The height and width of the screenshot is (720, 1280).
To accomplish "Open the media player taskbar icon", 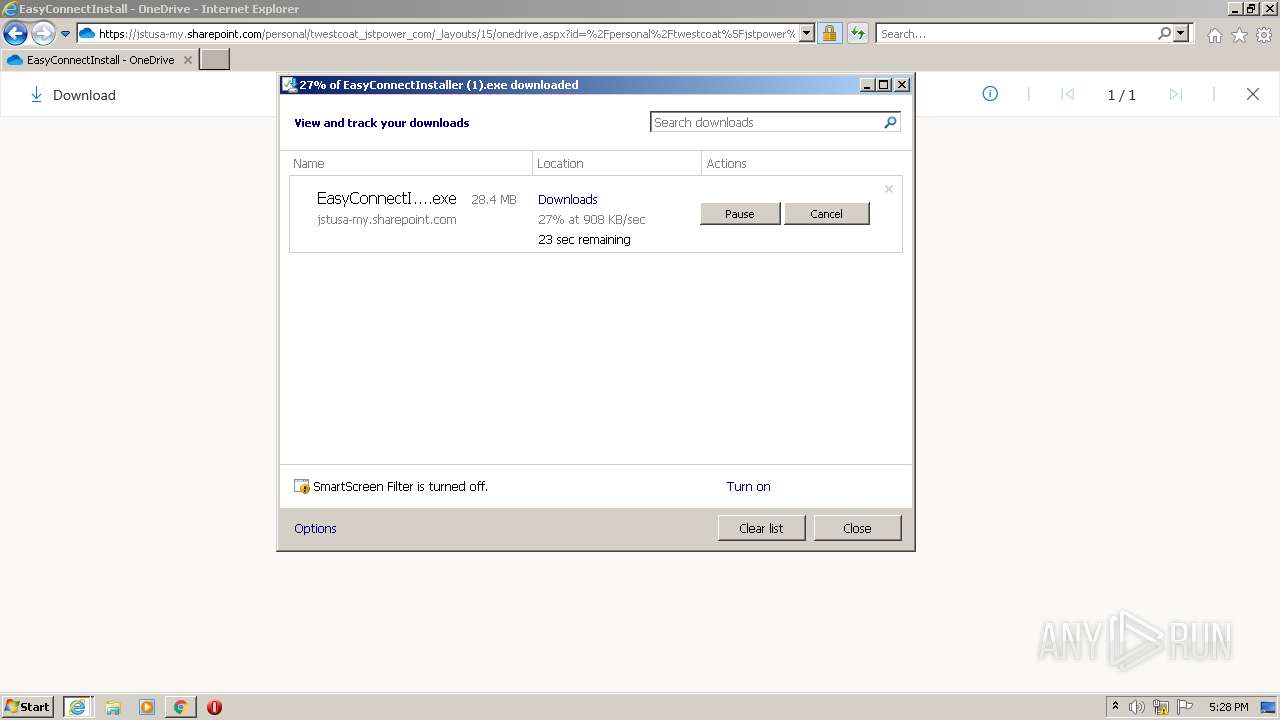I will (x=147, y=707).
